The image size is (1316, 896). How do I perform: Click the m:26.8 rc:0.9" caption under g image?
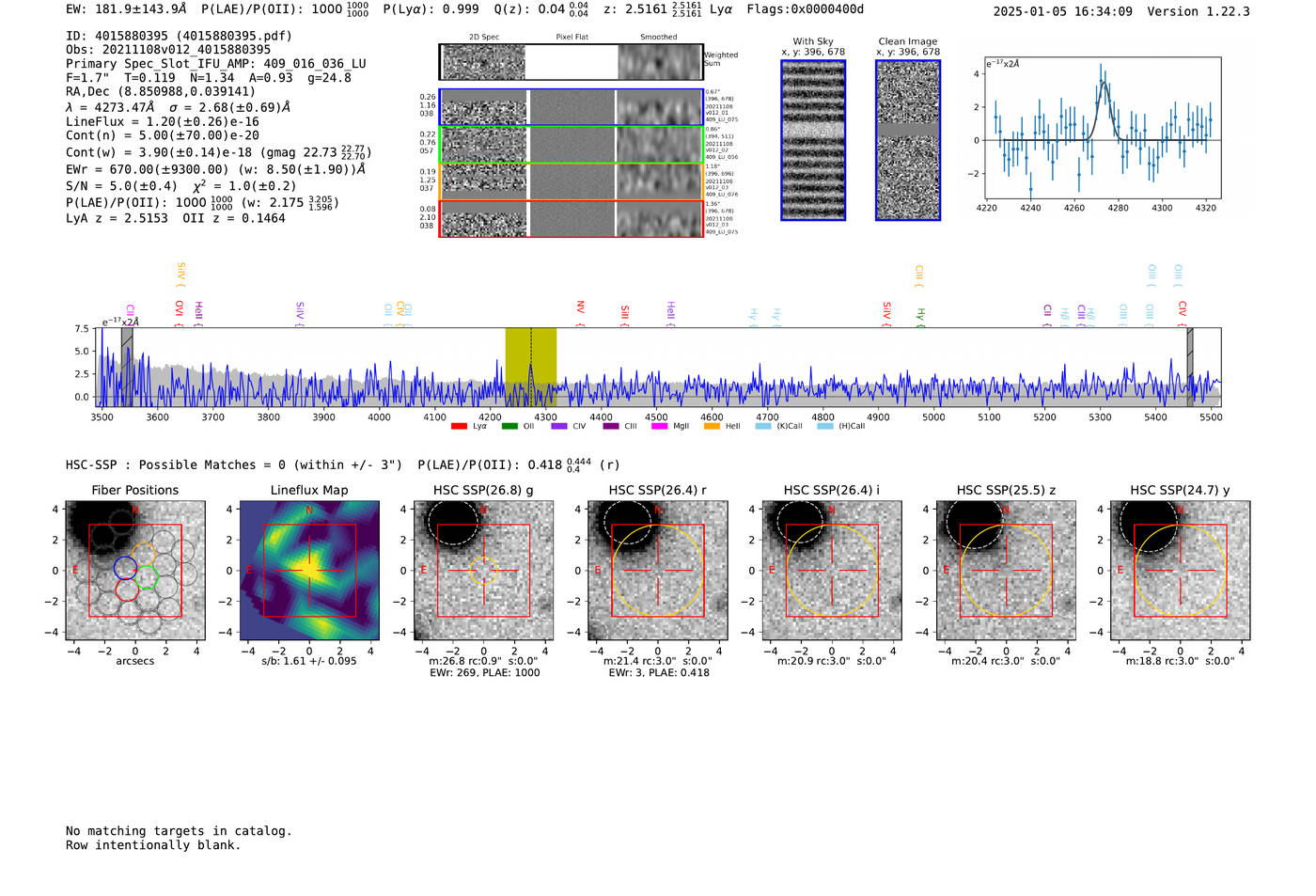483,661
